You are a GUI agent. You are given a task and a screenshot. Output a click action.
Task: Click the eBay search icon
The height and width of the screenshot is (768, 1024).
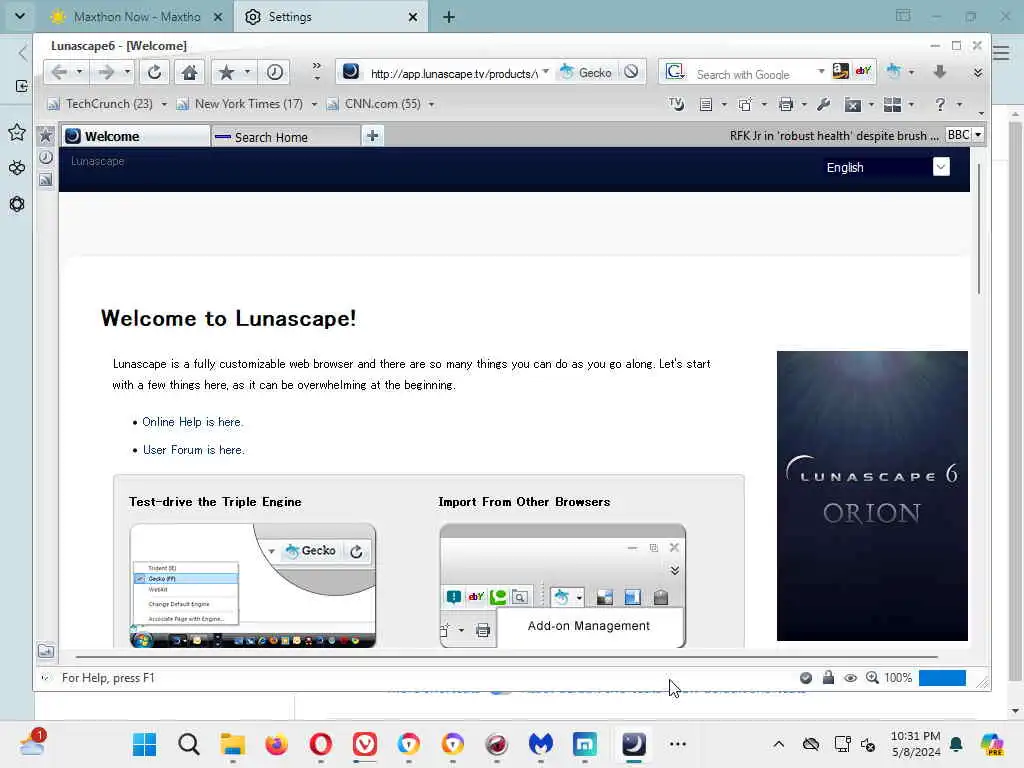click(x=863, y=71)
